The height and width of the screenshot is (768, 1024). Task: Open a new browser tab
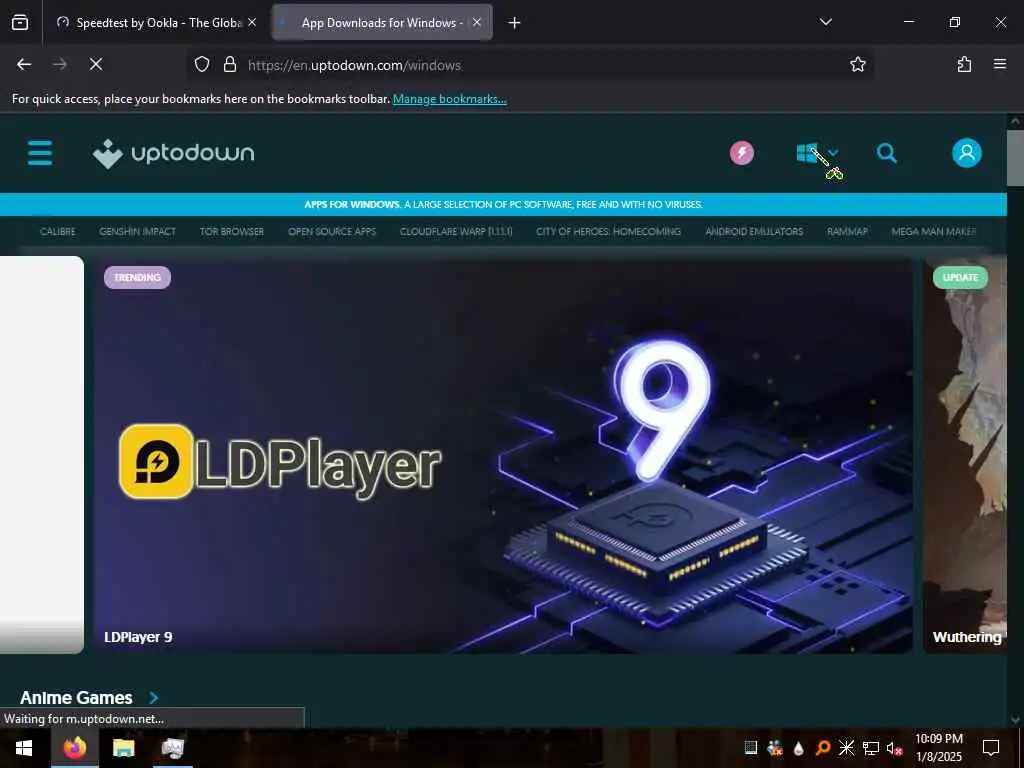[x=515, y=23]
